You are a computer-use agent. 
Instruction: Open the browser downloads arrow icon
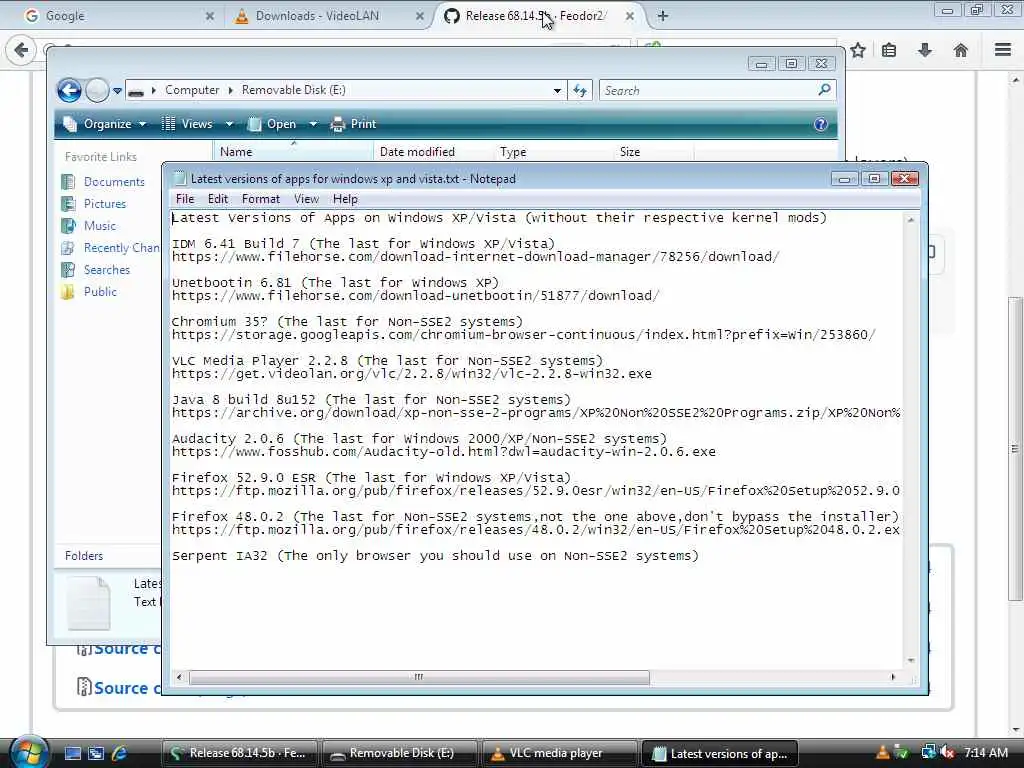[x=925, y=50]
